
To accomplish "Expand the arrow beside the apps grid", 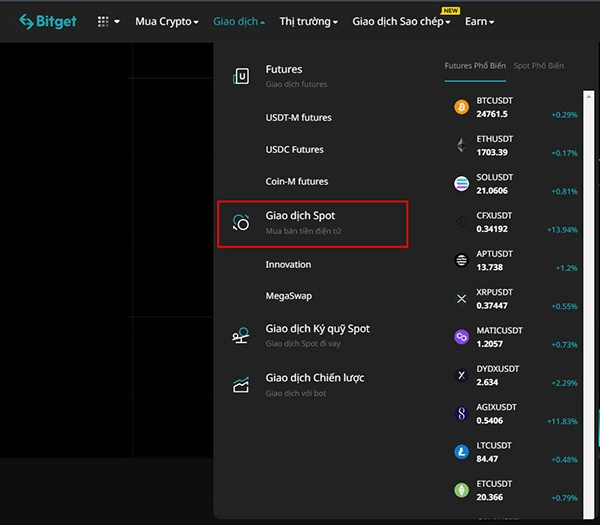I will [117, 22].
